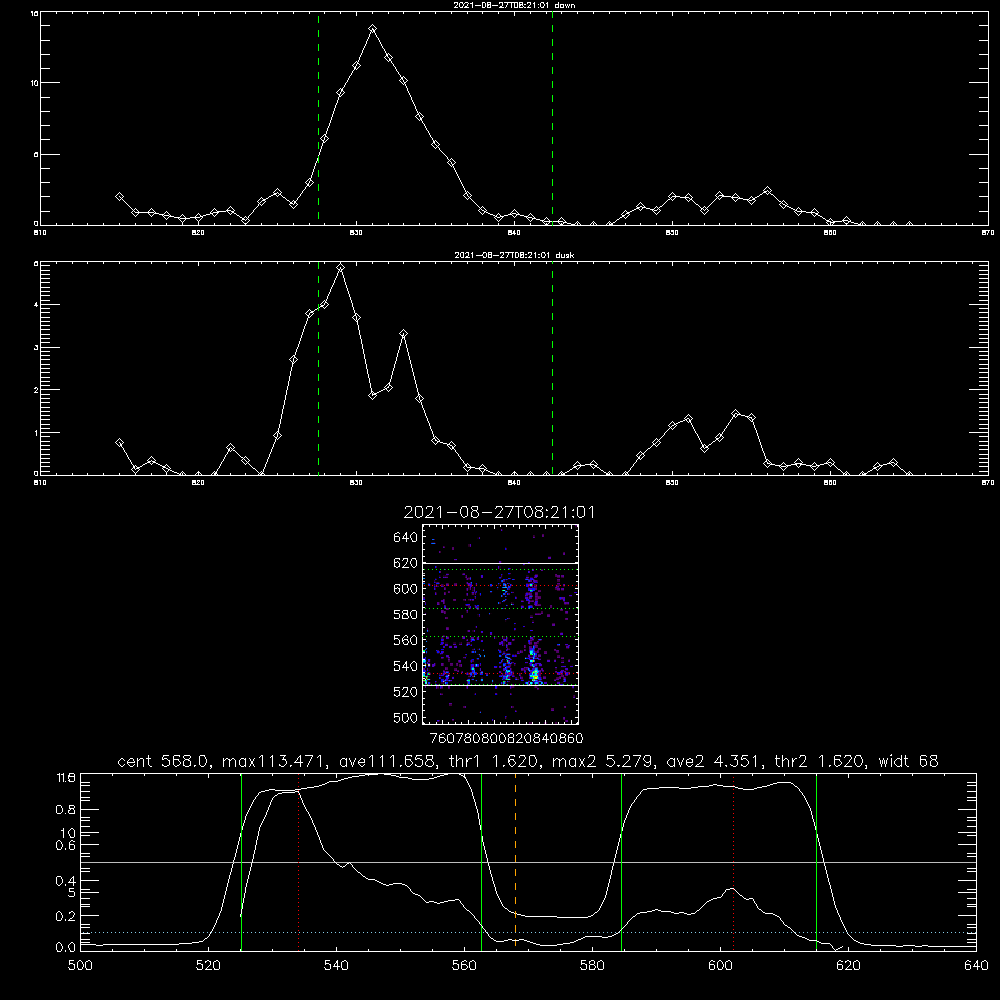
Task: Click the 540 x-axis label on bottom plot
Action: point(336,966)
